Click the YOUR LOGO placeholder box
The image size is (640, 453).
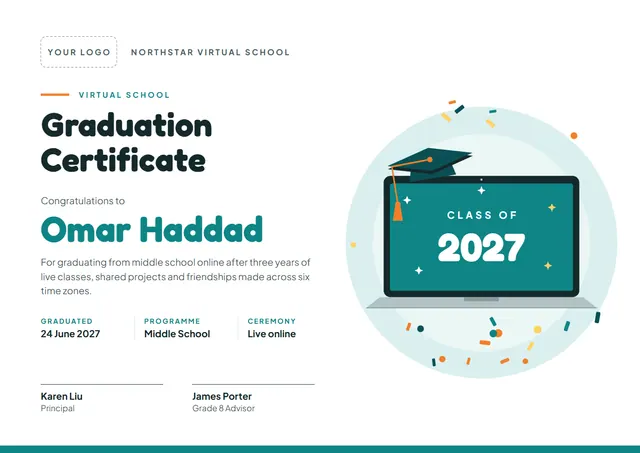coord(79,52)
